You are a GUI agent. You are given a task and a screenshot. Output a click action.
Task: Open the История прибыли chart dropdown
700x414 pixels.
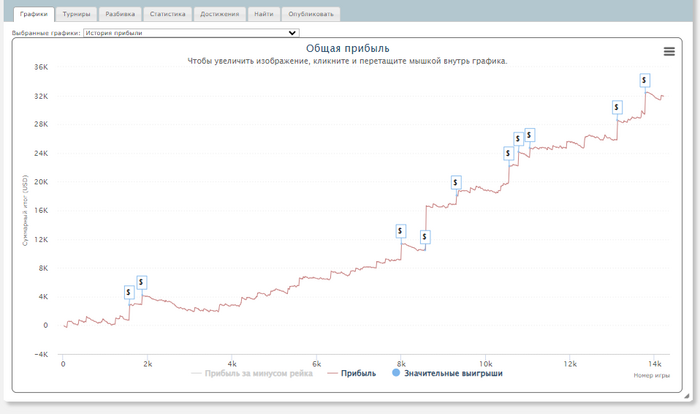tap(191, 33)
